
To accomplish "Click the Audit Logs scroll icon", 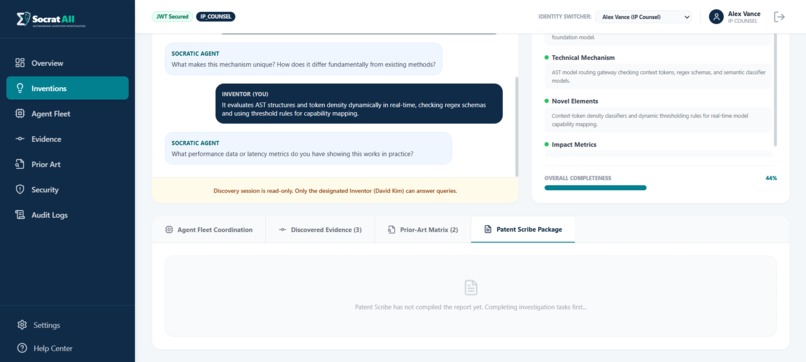I will [20, 215].
